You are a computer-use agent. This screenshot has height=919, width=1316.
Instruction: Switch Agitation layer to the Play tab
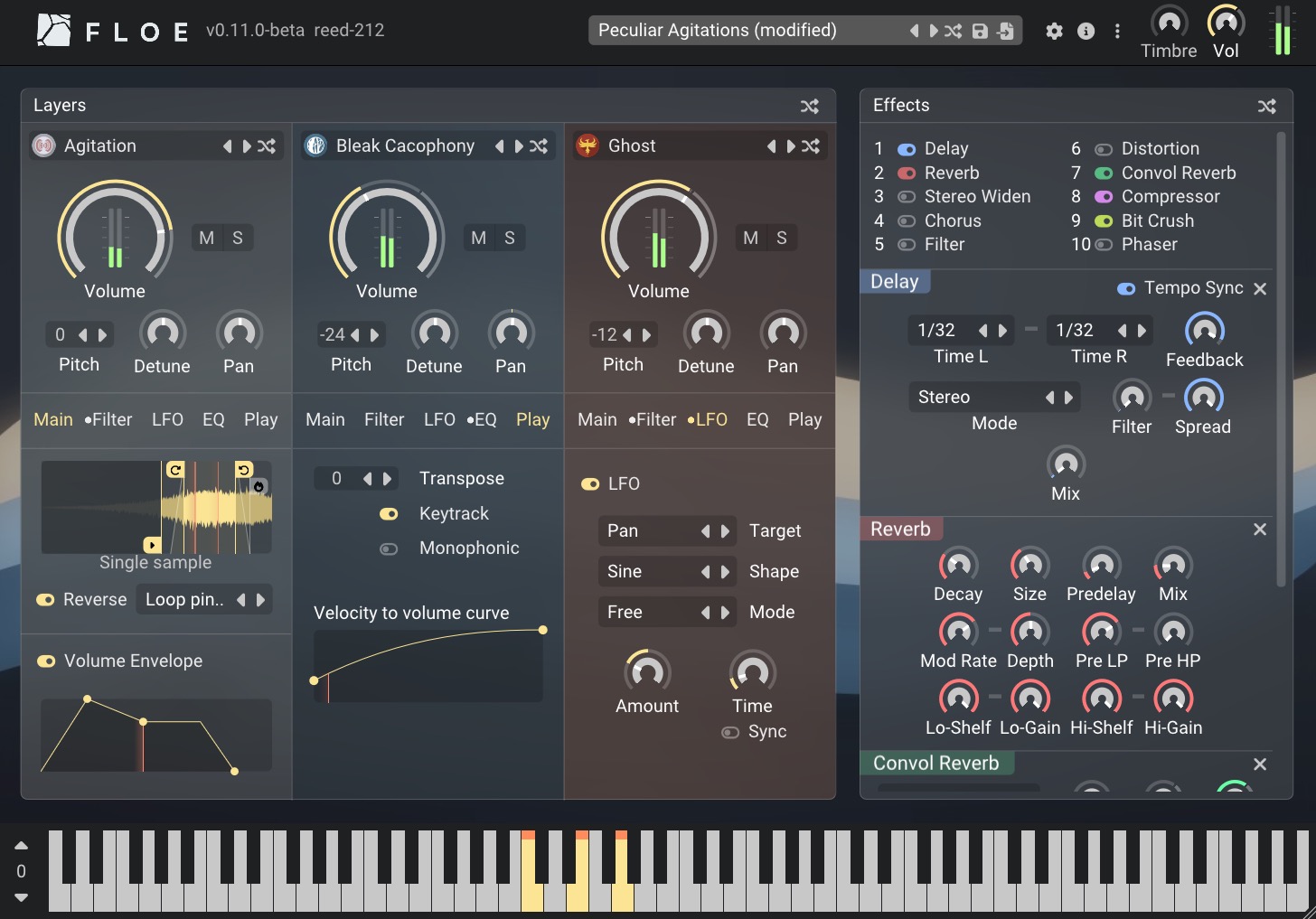(260, 420)
